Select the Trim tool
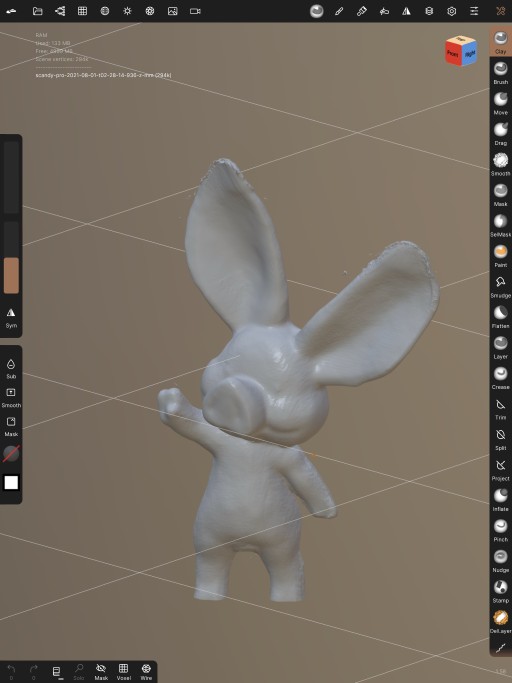 (500, 408)
